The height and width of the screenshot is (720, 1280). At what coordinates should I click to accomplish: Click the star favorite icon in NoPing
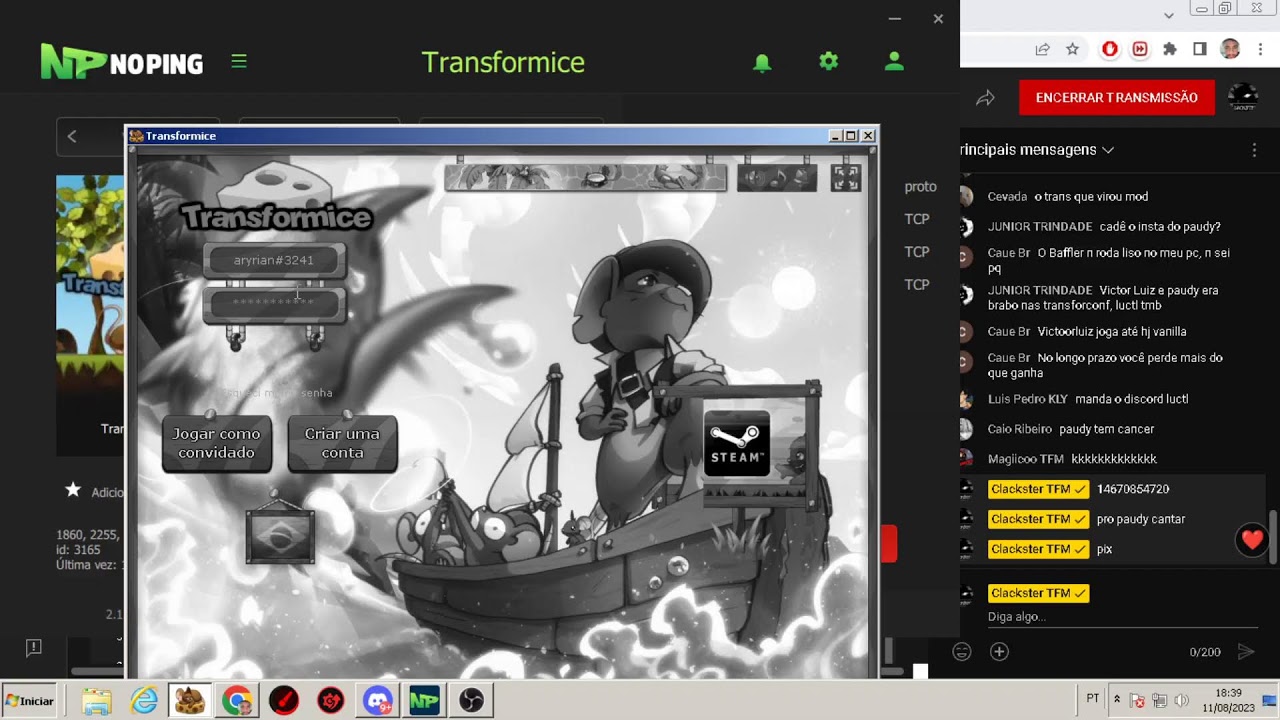coord(73,490)
